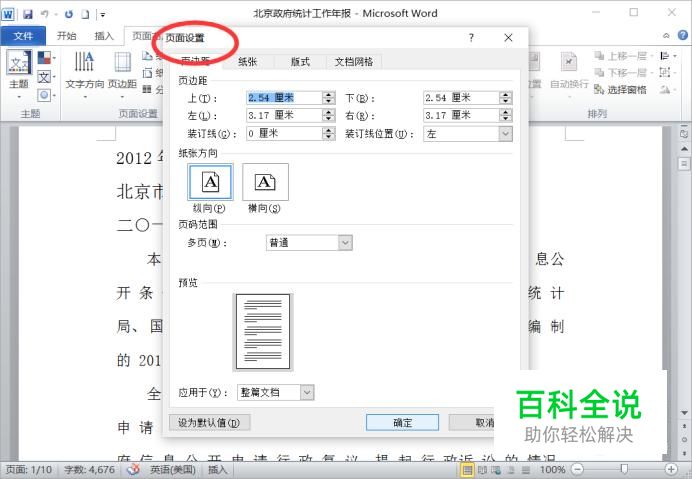Redo action with the blue circular arrow
The image size is (692, 479).
tap(69, 14)
